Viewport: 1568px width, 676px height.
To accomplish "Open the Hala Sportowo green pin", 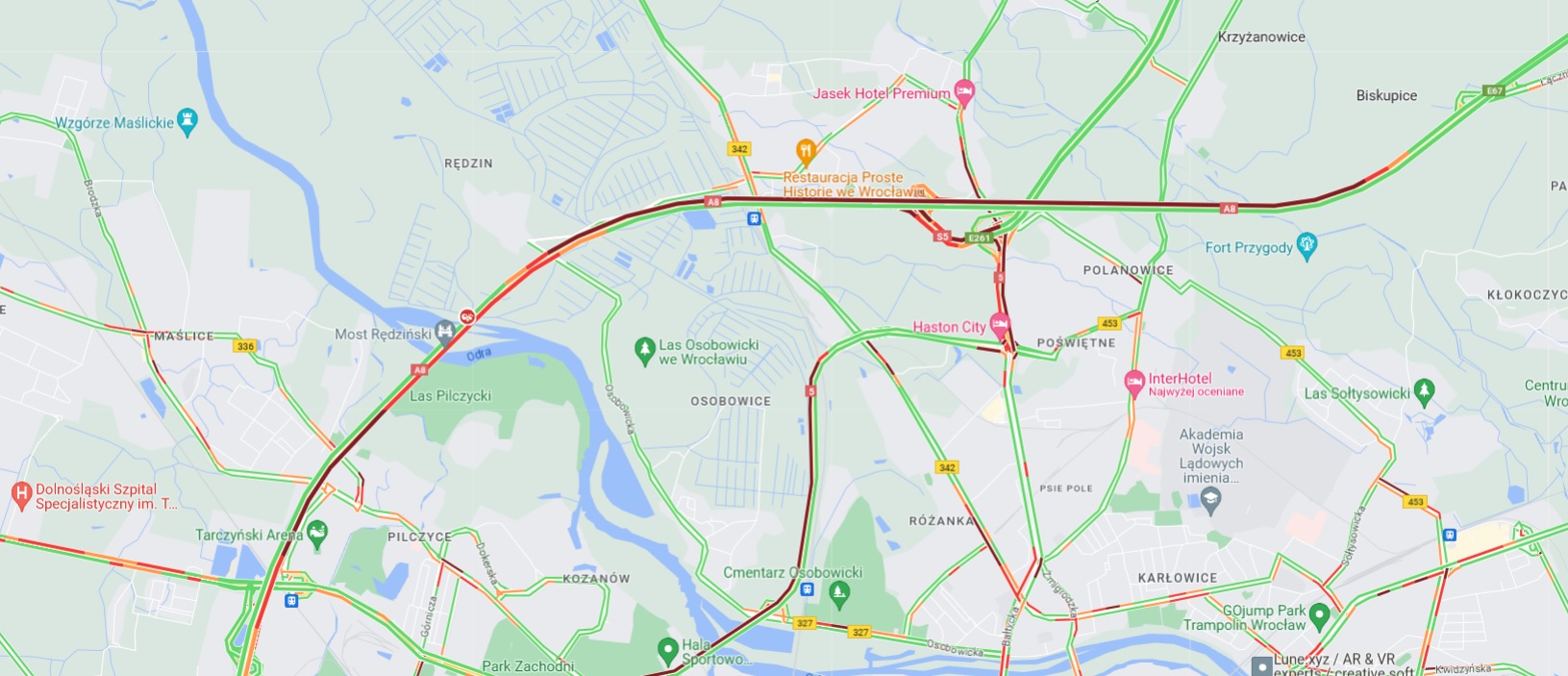I will coord(667,651).
